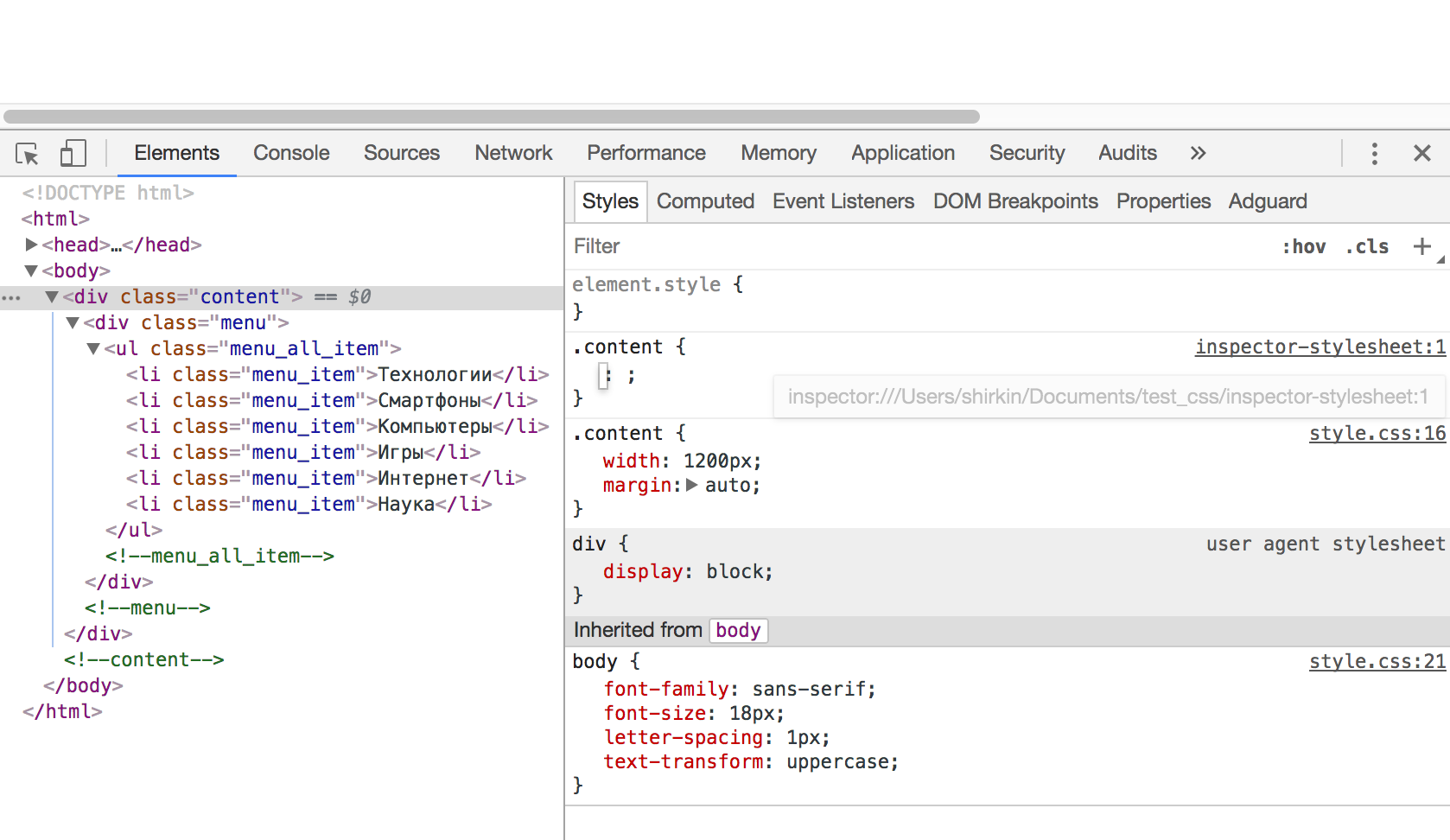The image size is (1450, 840).
Task: Select the html opening tag row
Action: tap(56, 219)
